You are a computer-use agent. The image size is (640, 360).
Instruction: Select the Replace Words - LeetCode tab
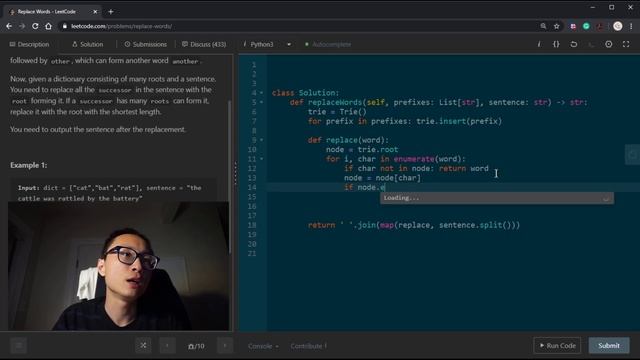[52, 12]
